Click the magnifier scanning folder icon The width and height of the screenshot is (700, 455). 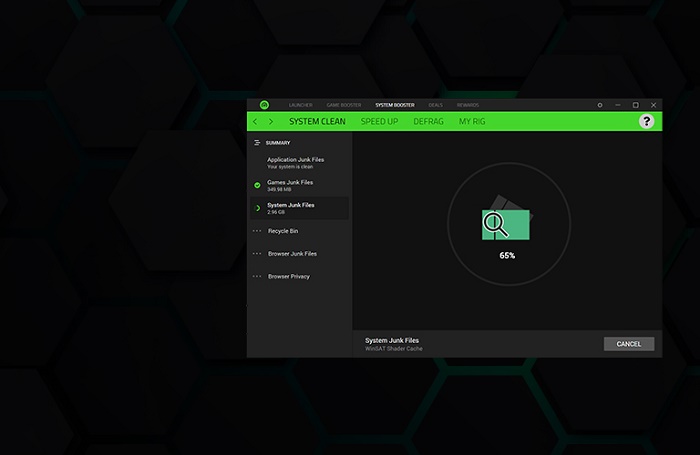point(507,224)
